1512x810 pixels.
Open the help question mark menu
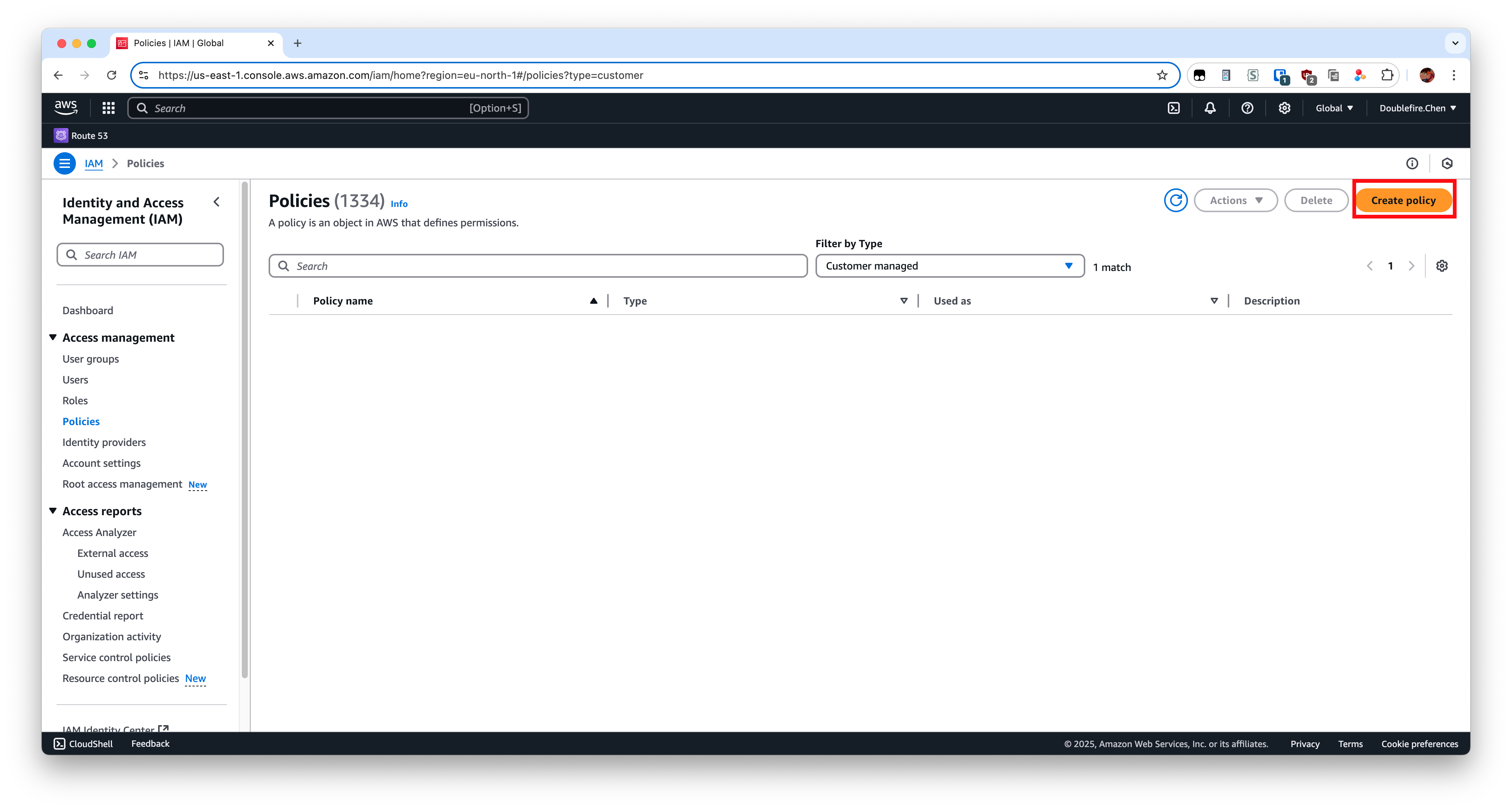pos(1247,108)
